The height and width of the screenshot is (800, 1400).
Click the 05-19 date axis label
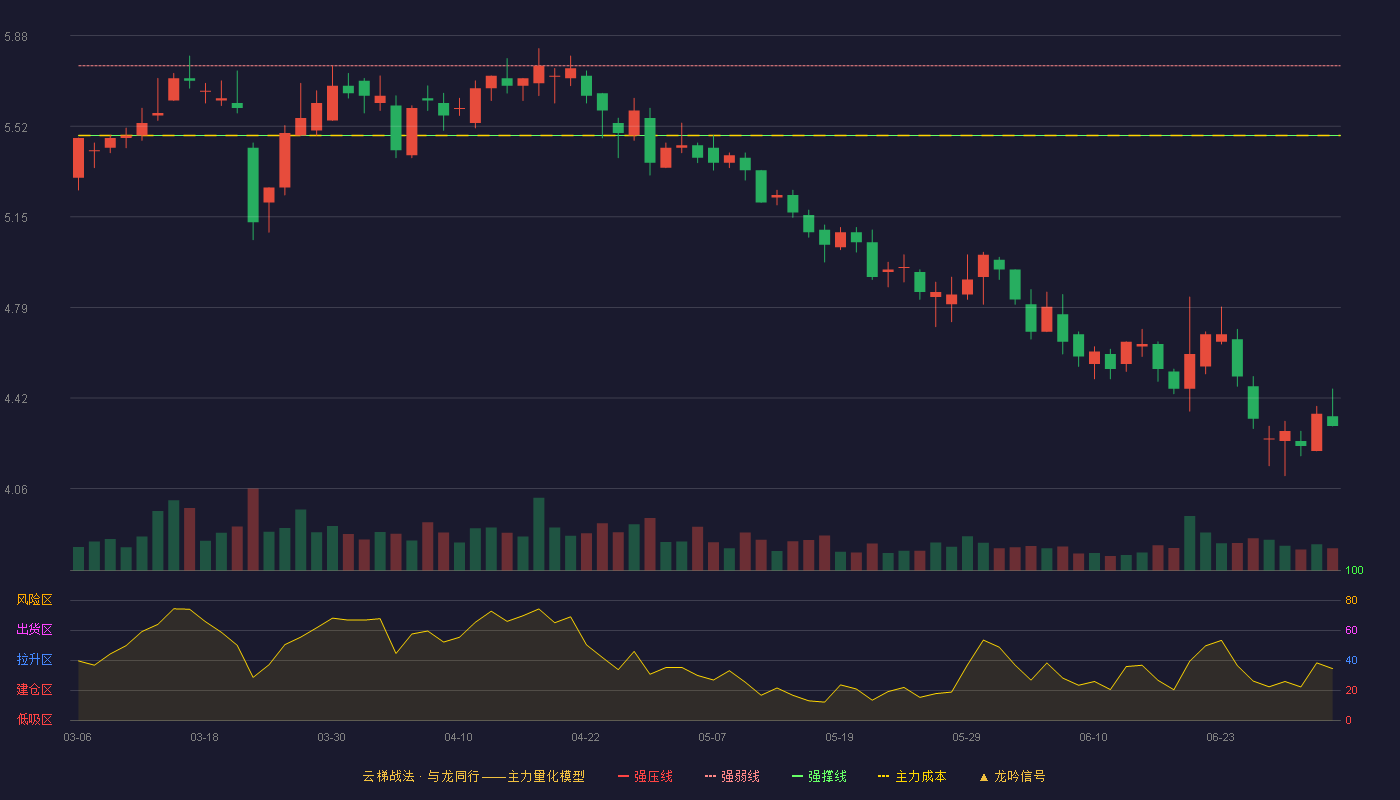(839, 737)
